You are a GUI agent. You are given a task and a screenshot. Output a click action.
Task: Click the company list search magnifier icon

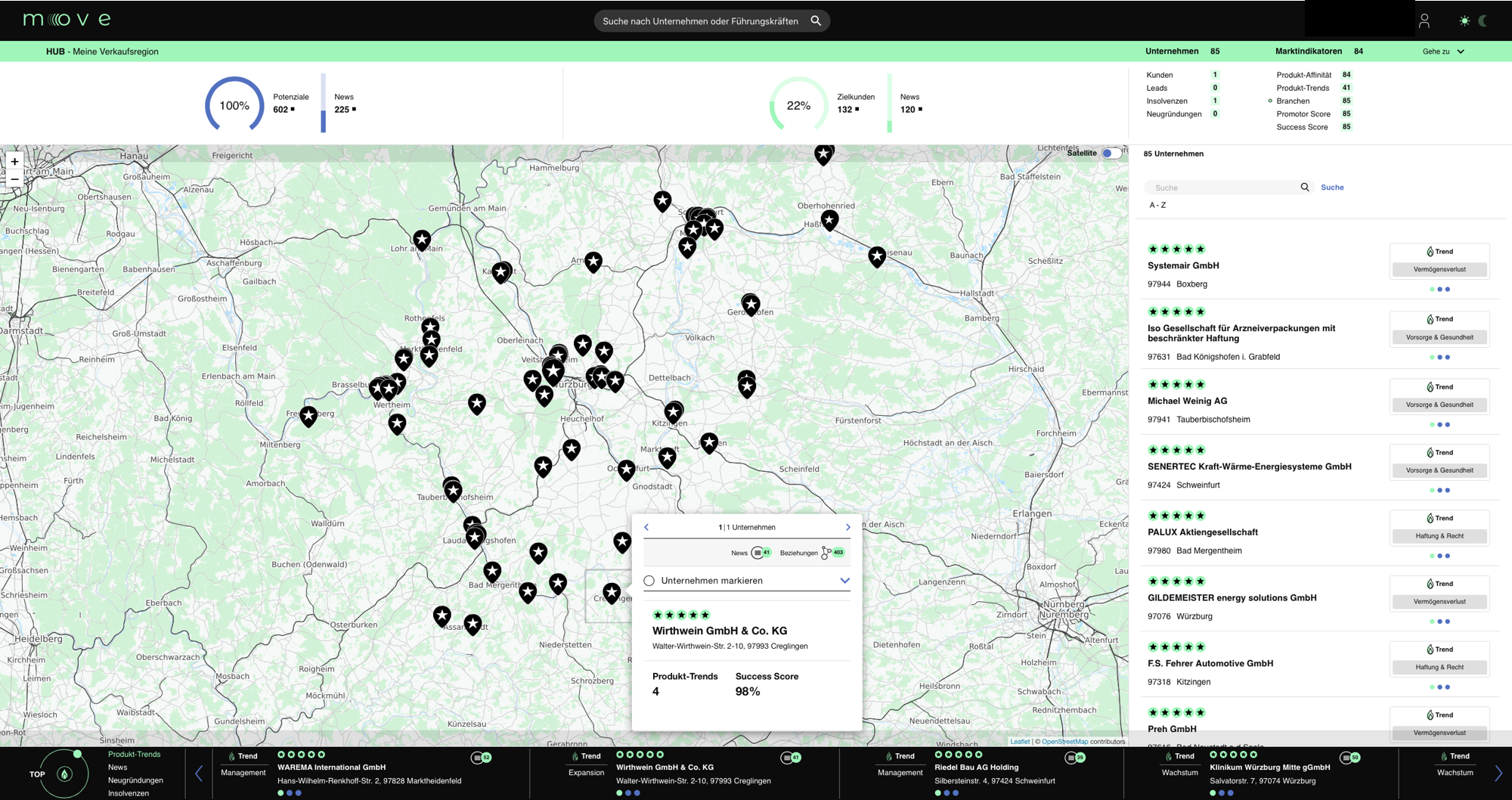pyautogui.click(x=1304, y=188)
